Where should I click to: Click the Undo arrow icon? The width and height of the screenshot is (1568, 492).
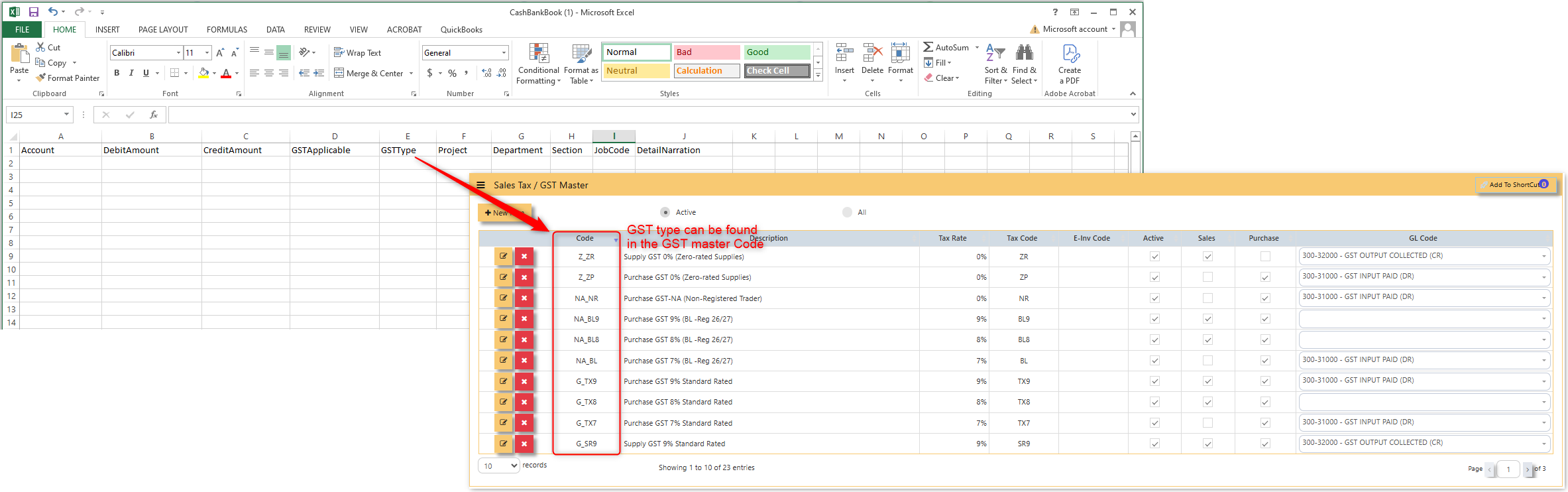[52, 12]
